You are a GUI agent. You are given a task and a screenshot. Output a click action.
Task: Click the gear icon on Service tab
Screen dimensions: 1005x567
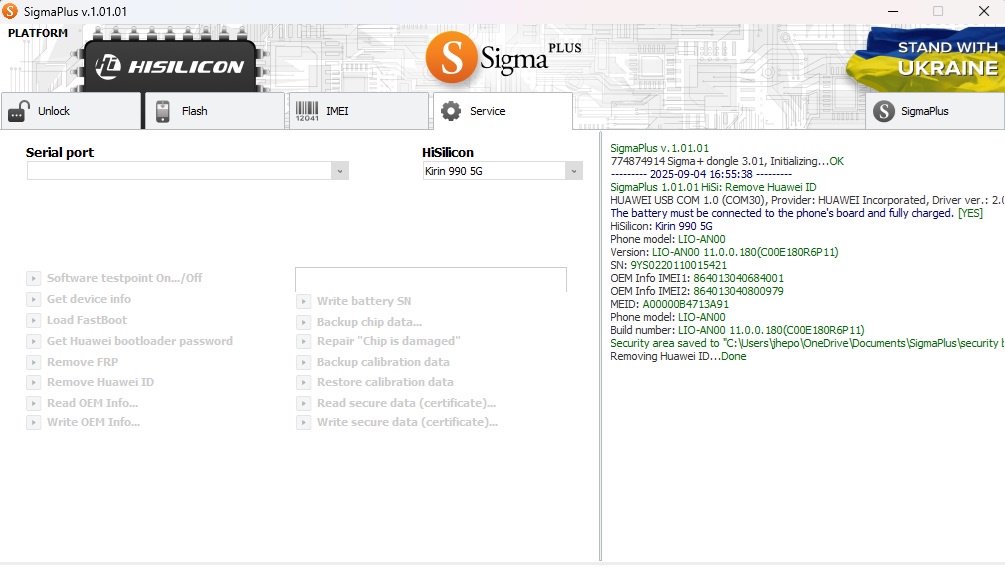(x=451, y=111)
